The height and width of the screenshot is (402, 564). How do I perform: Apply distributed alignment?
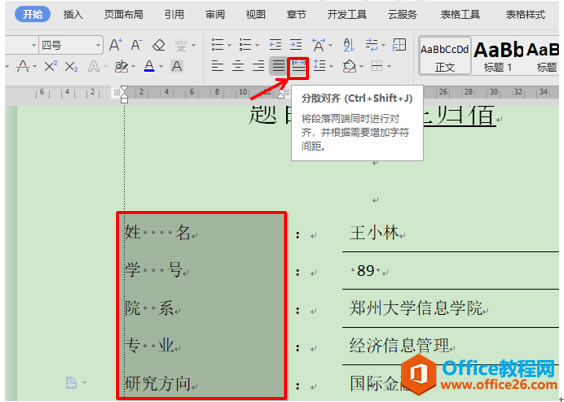pos(299,67)
